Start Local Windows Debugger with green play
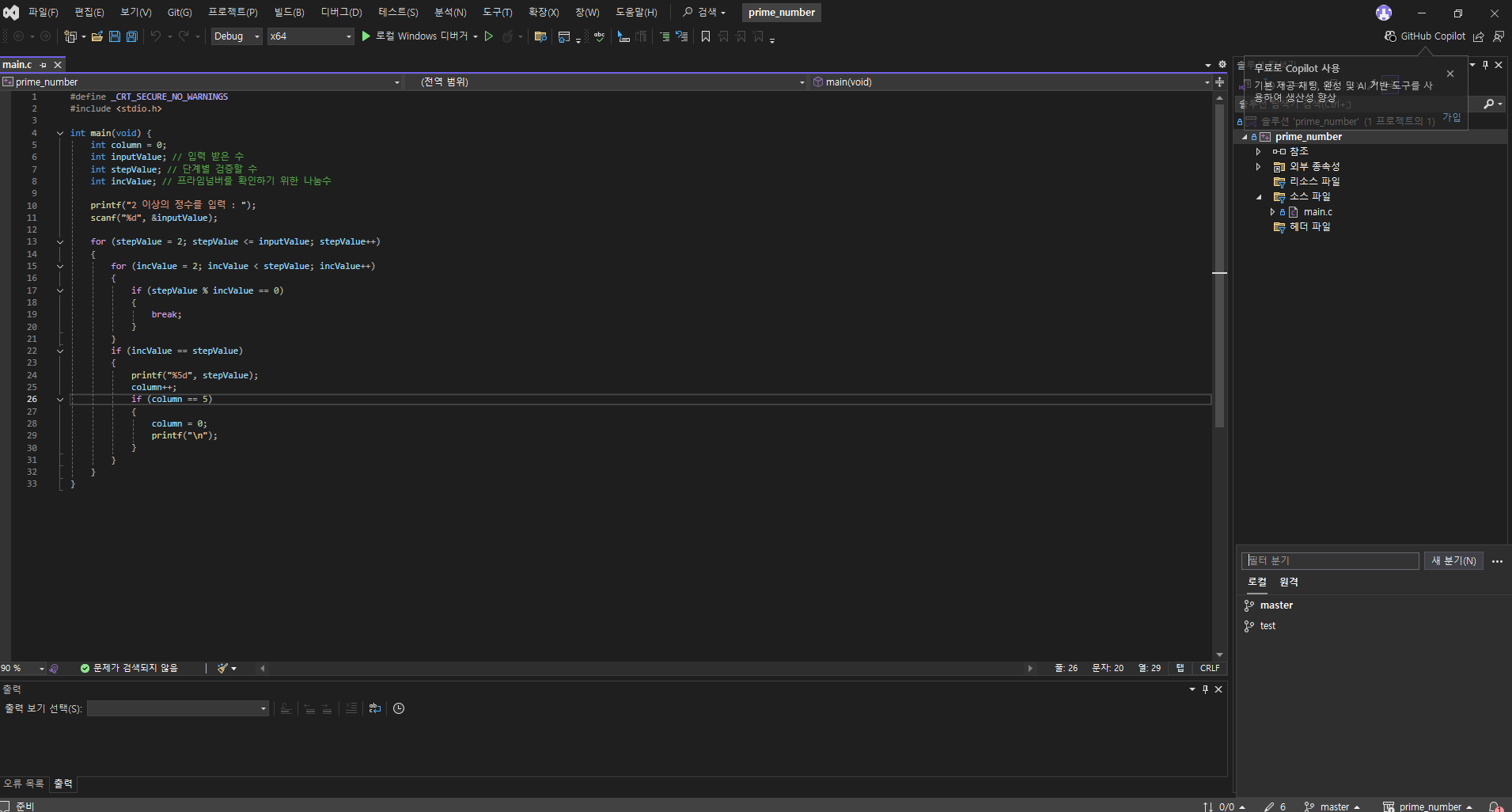The height and width of the screenshot is (812, 1512). [366, 36]
